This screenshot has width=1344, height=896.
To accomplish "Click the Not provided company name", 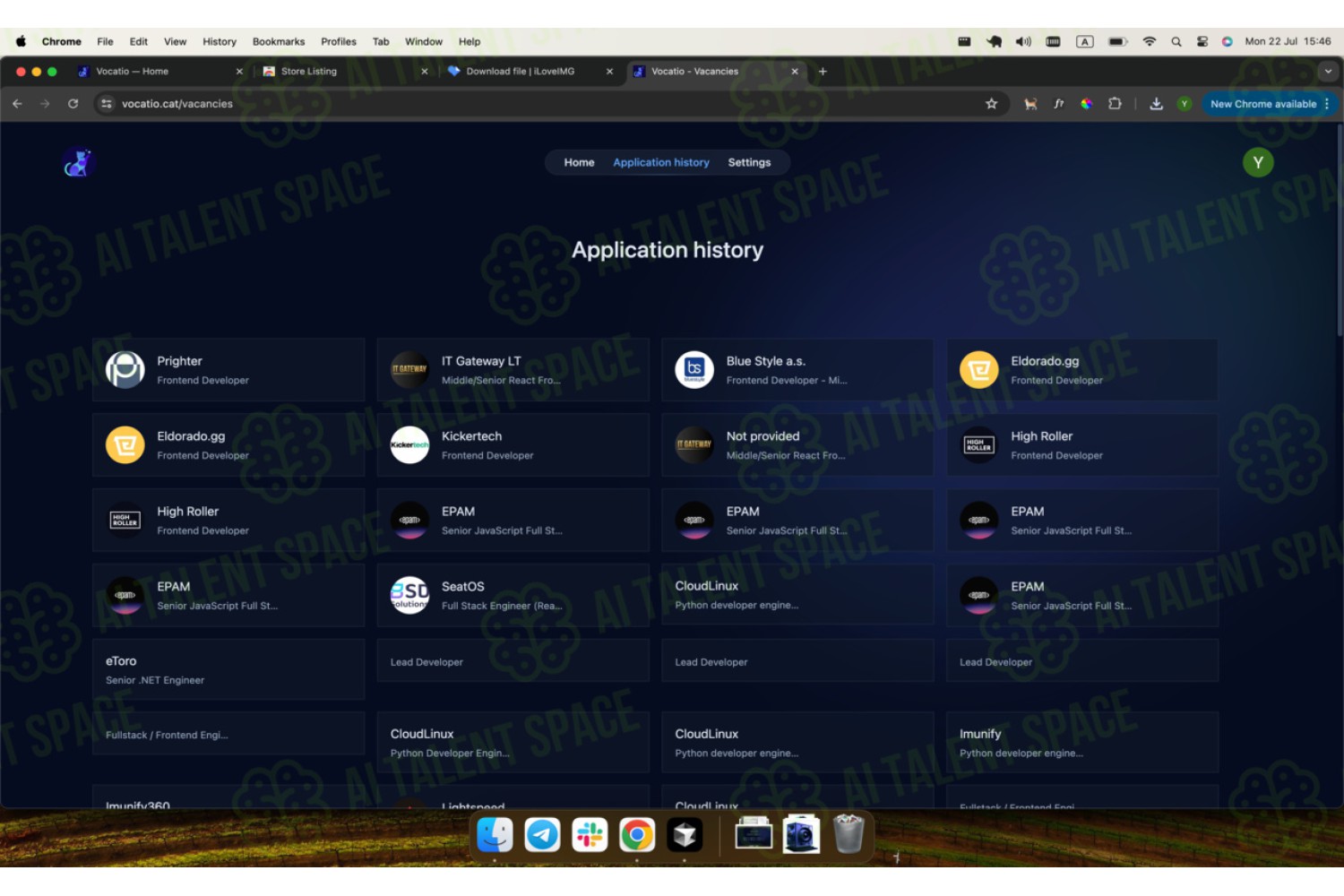I will tap(762, 436).
